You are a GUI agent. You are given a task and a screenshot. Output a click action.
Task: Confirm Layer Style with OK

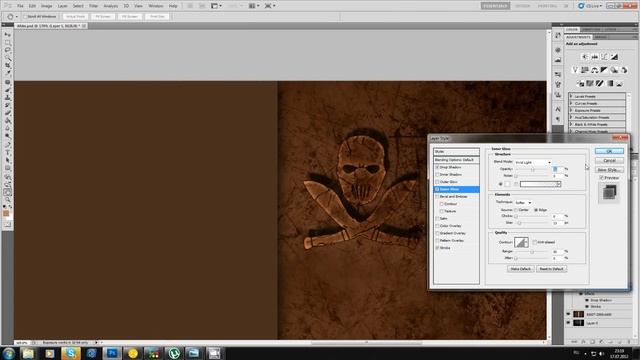[609, 151]
